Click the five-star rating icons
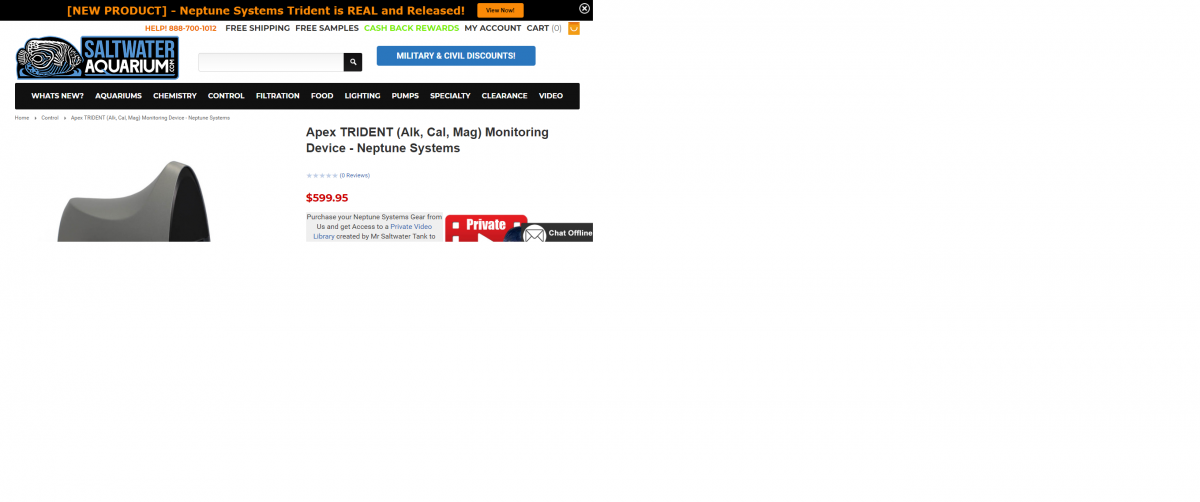The height and width of the screenshot is (502, 1200). (322, 175)
